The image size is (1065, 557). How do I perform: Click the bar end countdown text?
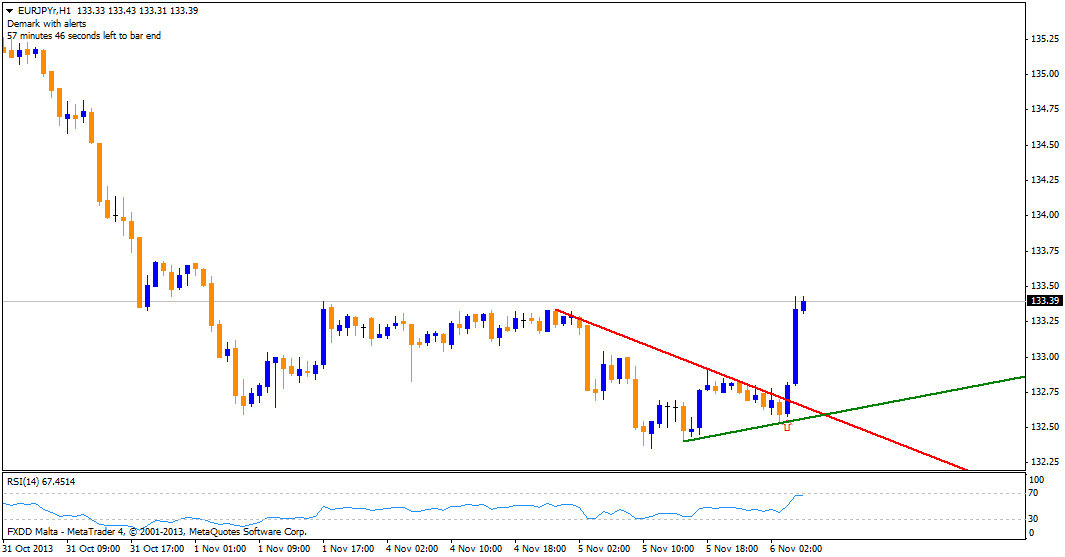pyautogui.click(x=84, y=35)
